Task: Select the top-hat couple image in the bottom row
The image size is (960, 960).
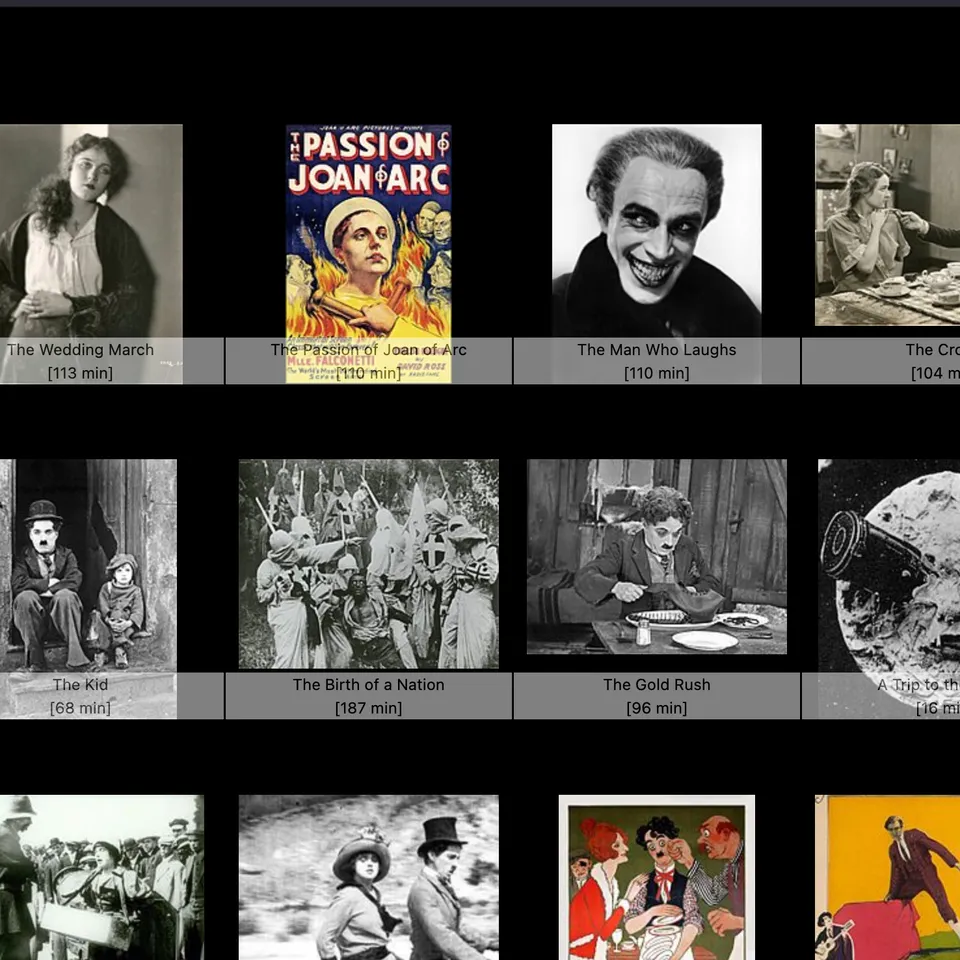Action: [368, 875]
